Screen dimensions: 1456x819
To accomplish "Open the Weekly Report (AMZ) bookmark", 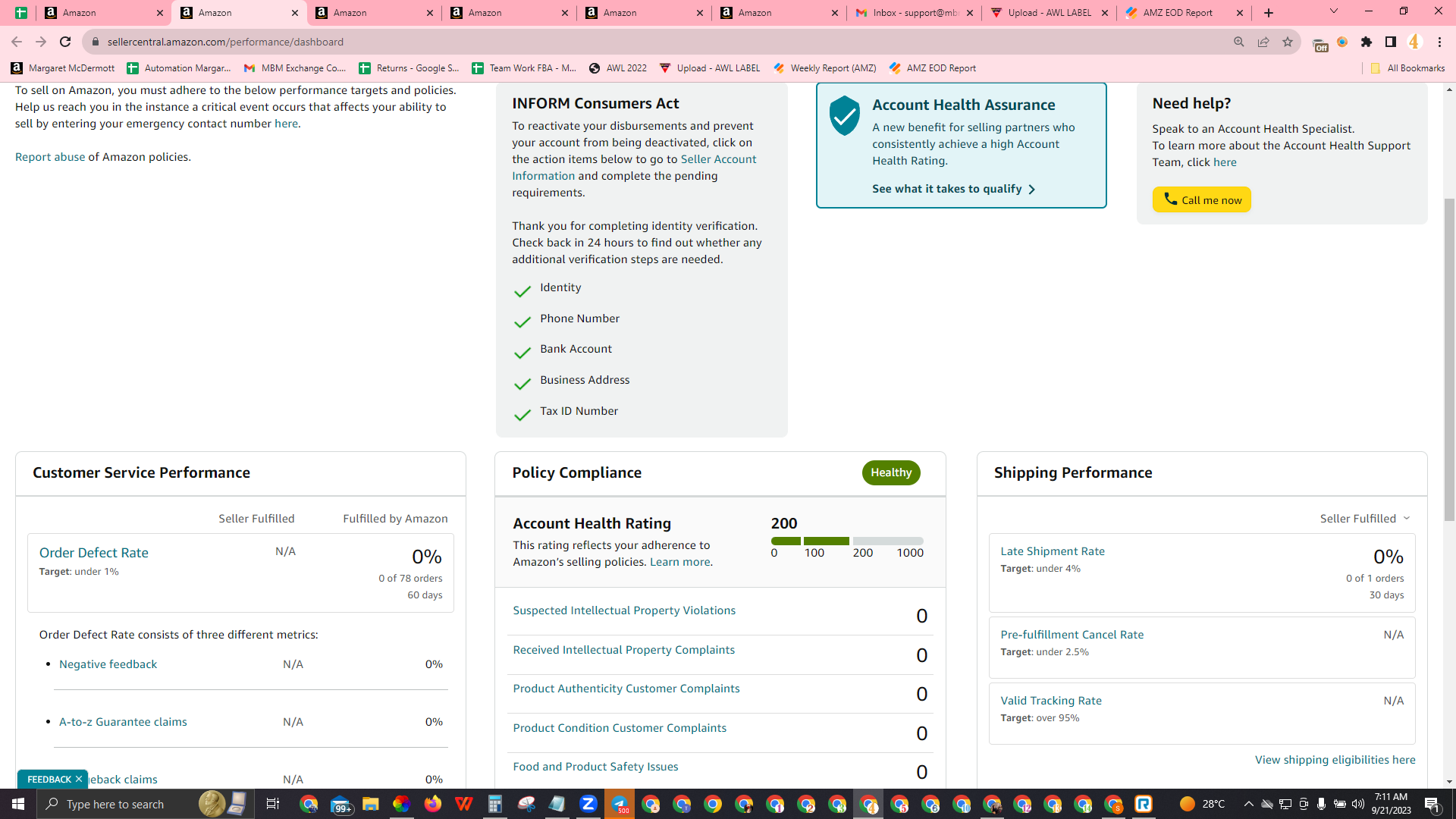I will click(x=825, y=68).
